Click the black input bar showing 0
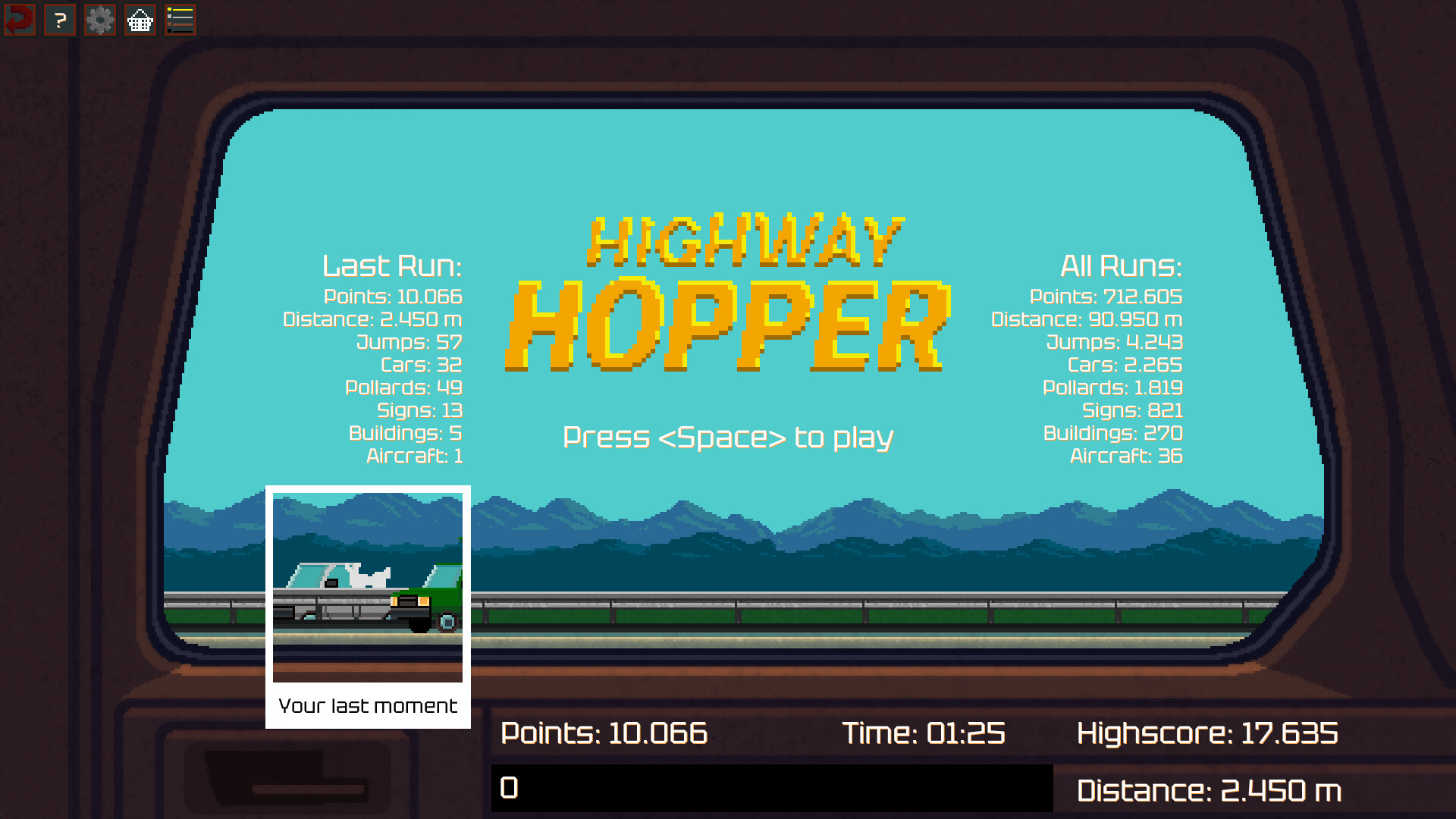Viewport: 1456px width, 819px height. click(x=772, y=788)
